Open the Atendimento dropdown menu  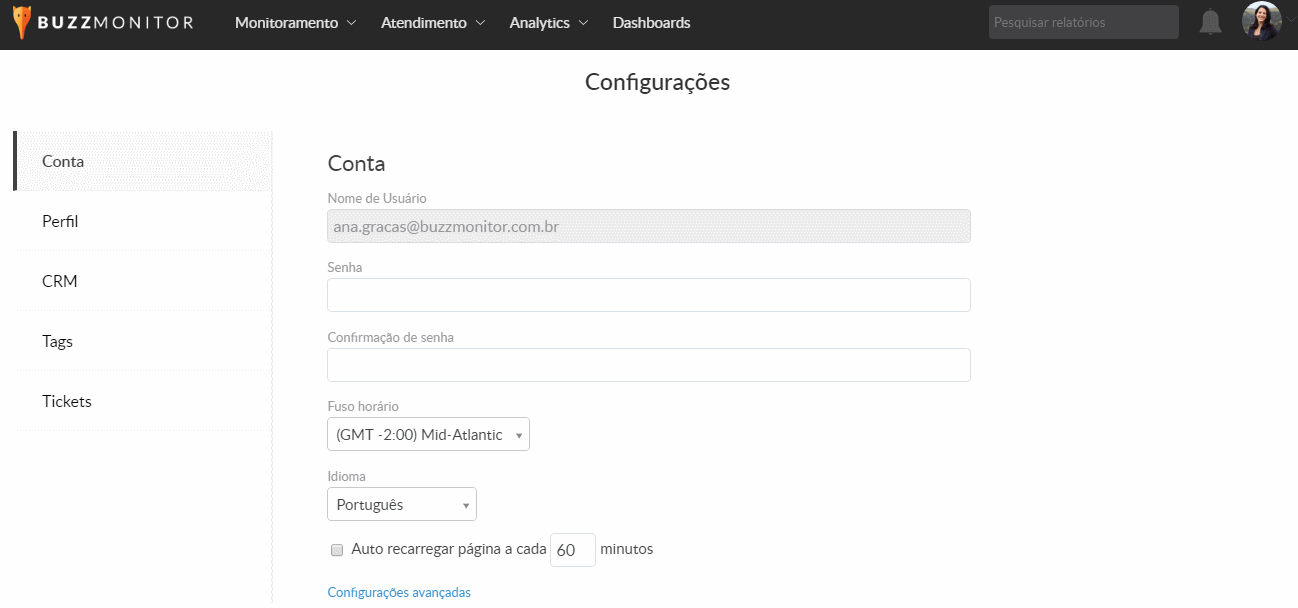tap(432, 23)
